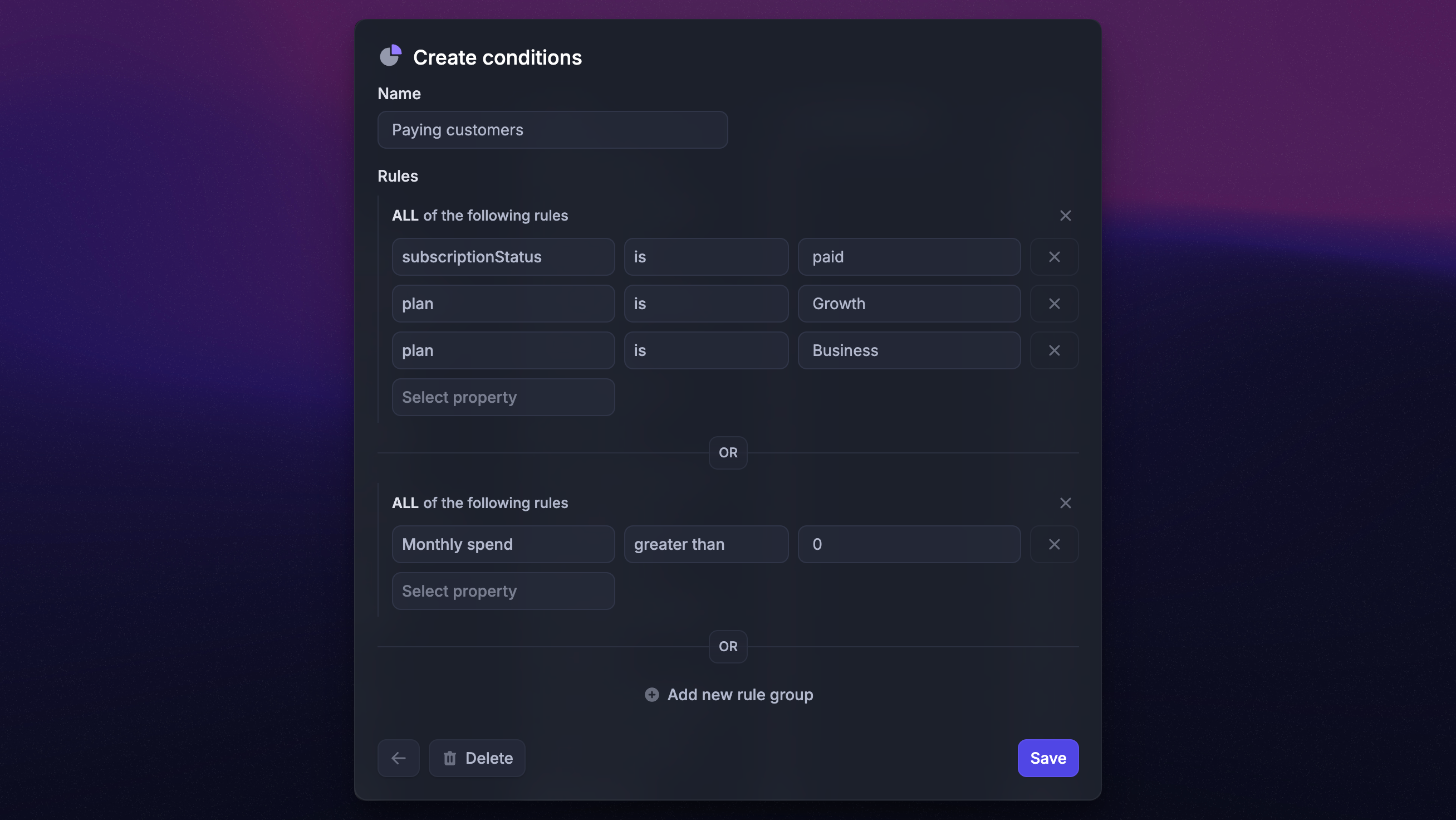
Task: Open the greater than operator dropdown
Action: (x=705, y=544)
